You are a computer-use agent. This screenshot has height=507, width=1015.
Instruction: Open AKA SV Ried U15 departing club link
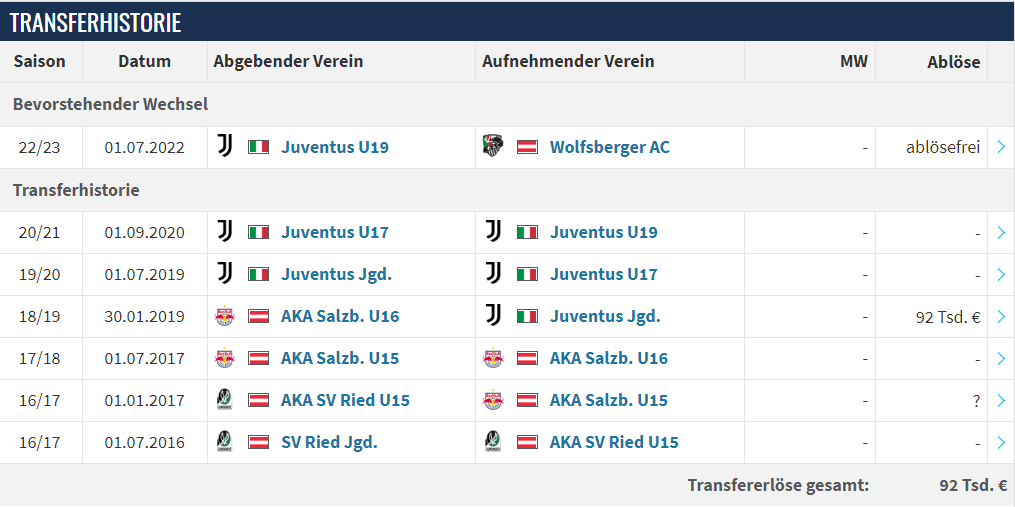345,400
